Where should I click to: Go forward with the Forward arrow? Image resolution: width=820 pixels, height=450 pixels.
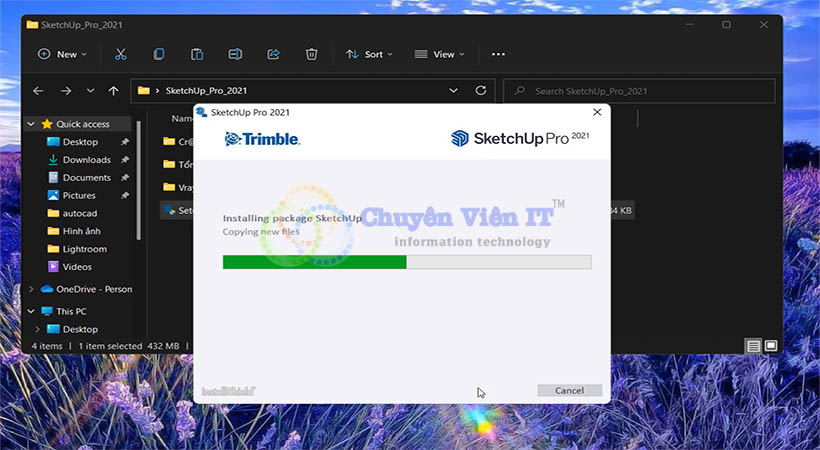tap(66, 91)
